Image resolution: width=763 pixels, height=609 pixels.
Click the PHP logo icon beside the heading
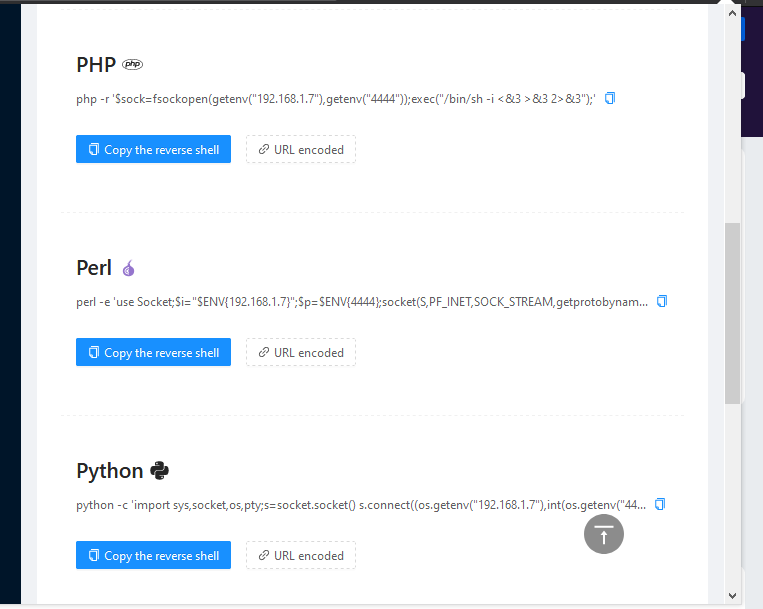point(132,64)
